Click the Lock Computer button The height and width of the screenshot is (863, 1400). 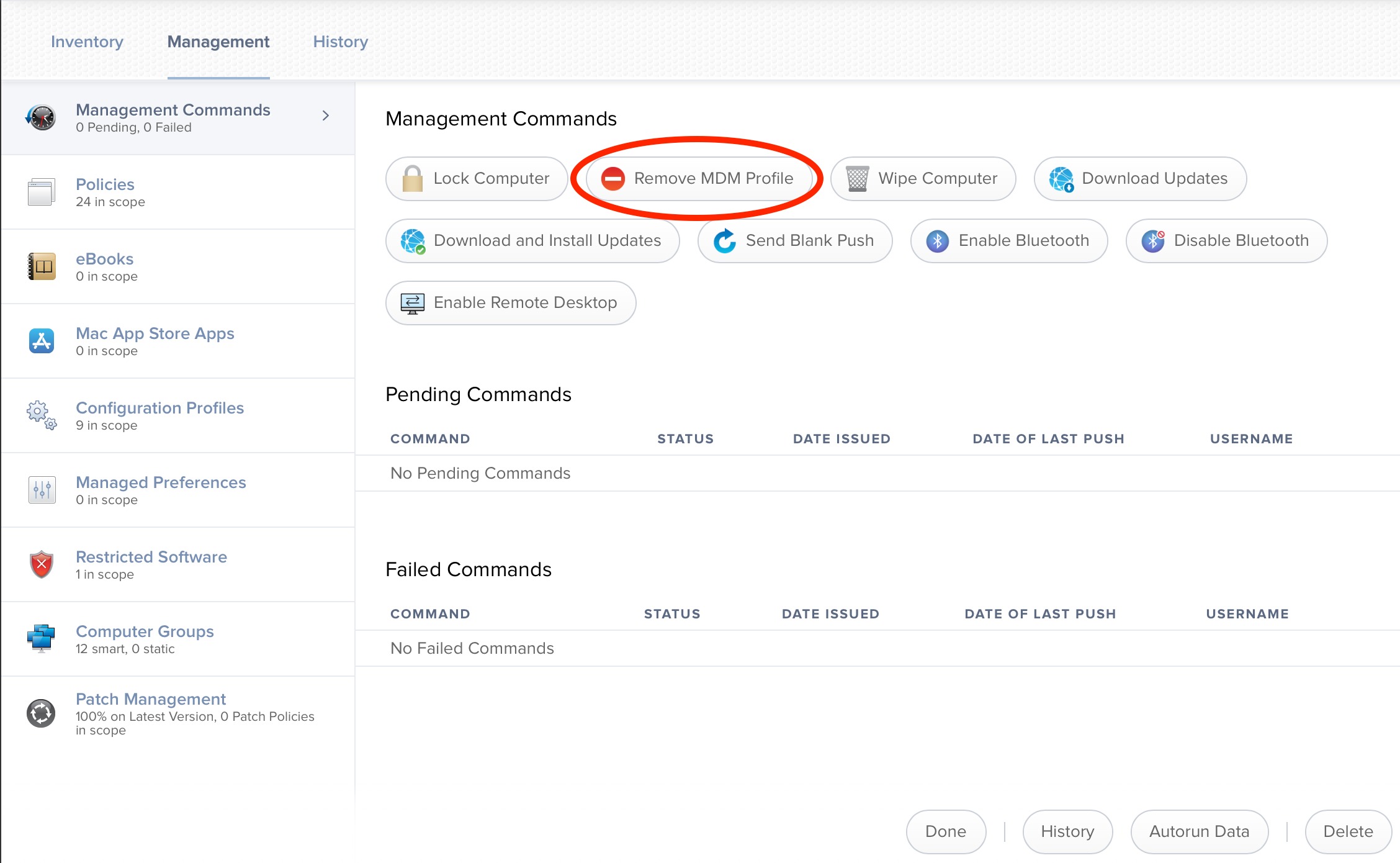click(477, 179)
